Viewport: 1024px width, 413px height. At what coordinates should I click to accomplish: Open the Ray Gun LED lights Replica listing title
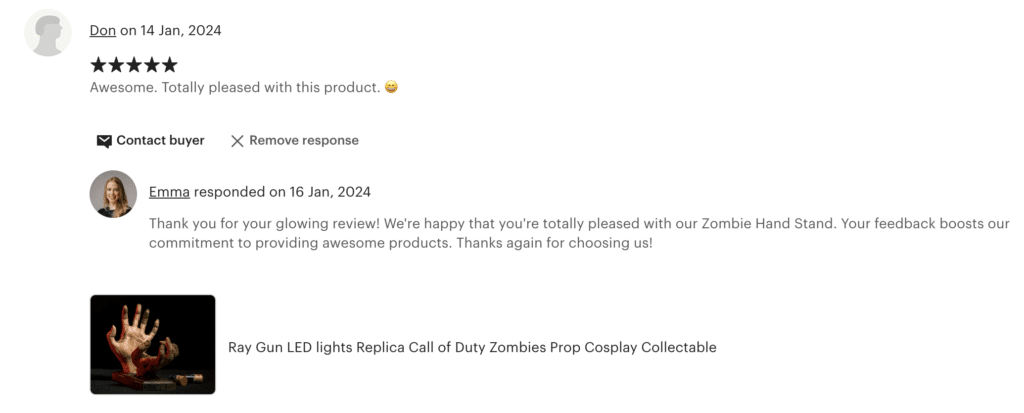click(x=472, y=347)
